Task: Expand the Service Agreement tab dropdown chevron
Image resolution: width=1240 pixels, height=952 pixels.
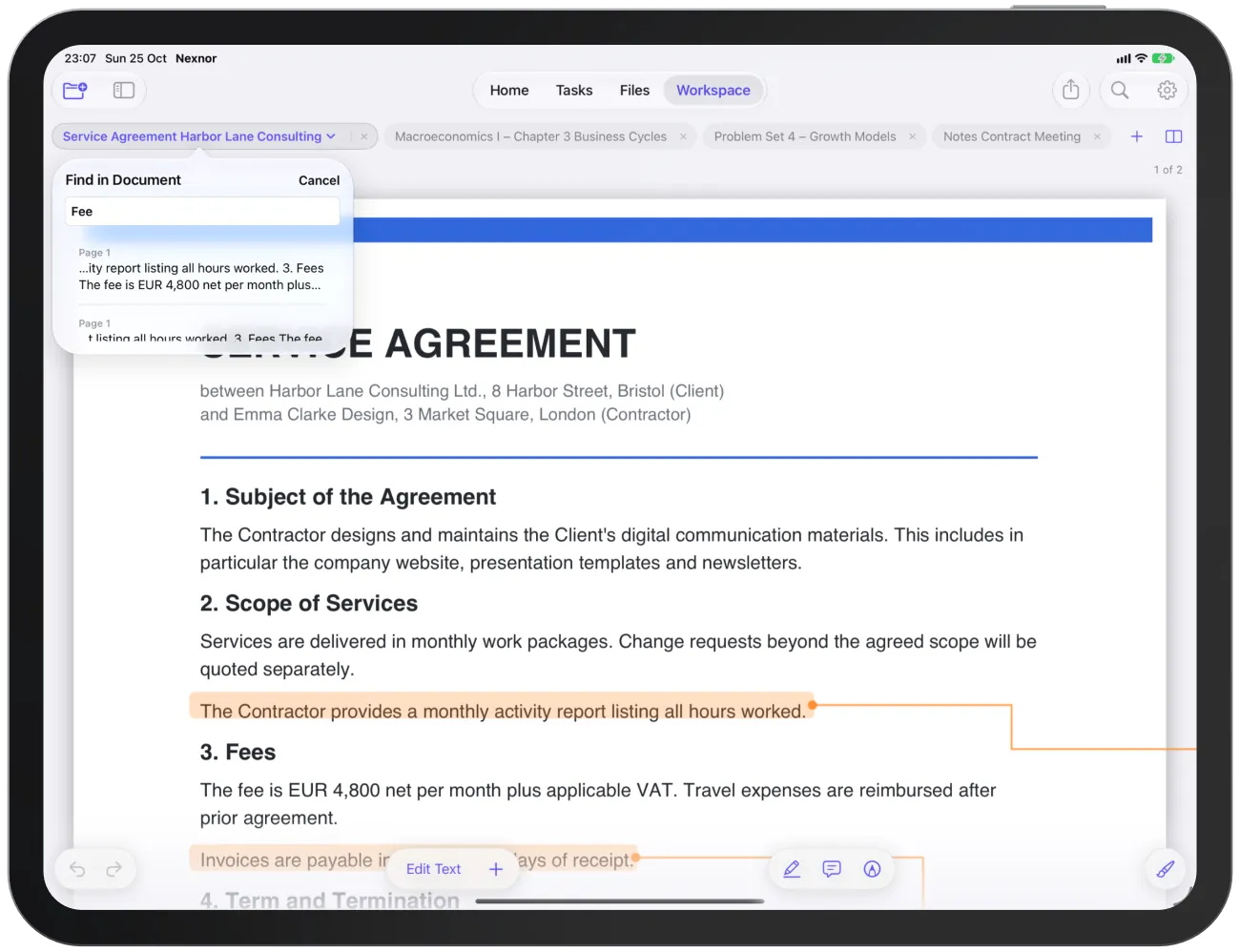Action: point(331,136)
